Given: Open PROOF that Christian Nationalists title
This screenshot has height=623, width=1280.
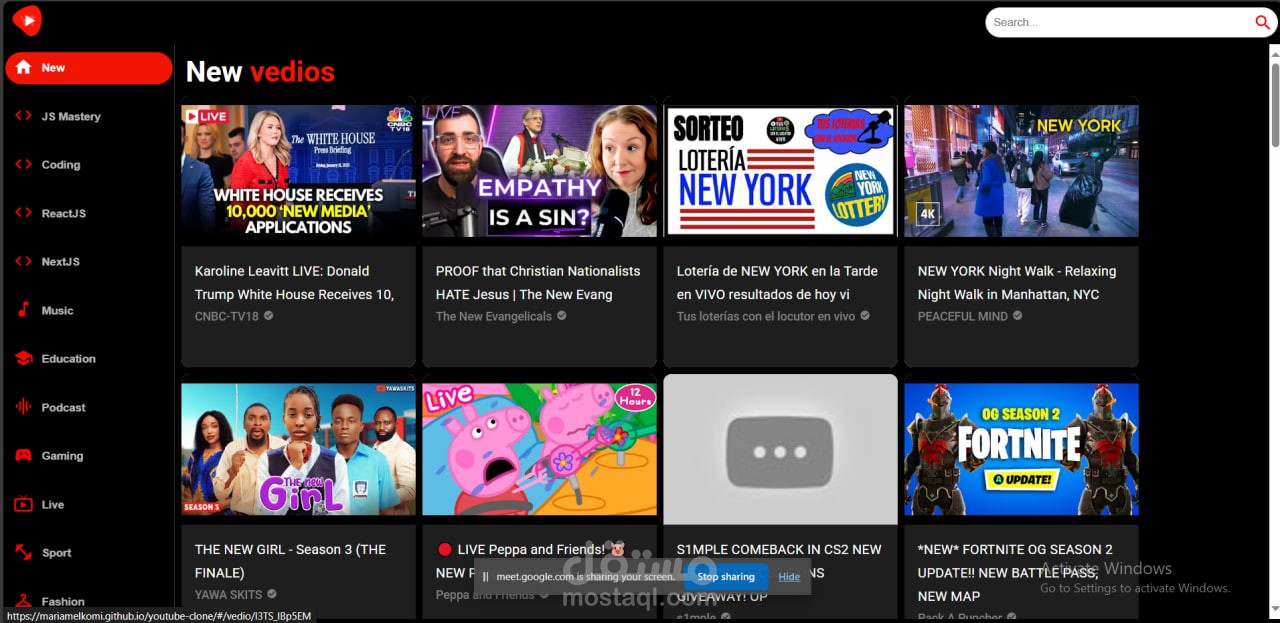Looking at the screenshot, I should tap(538, 283).
